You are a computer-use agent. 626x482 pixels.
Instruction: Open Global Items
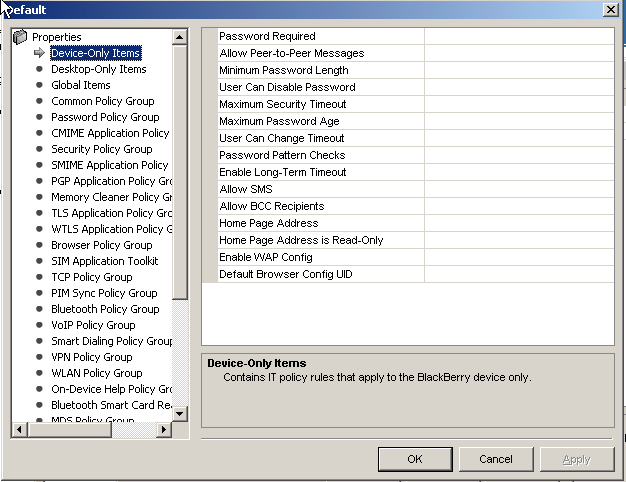(81, 85)
